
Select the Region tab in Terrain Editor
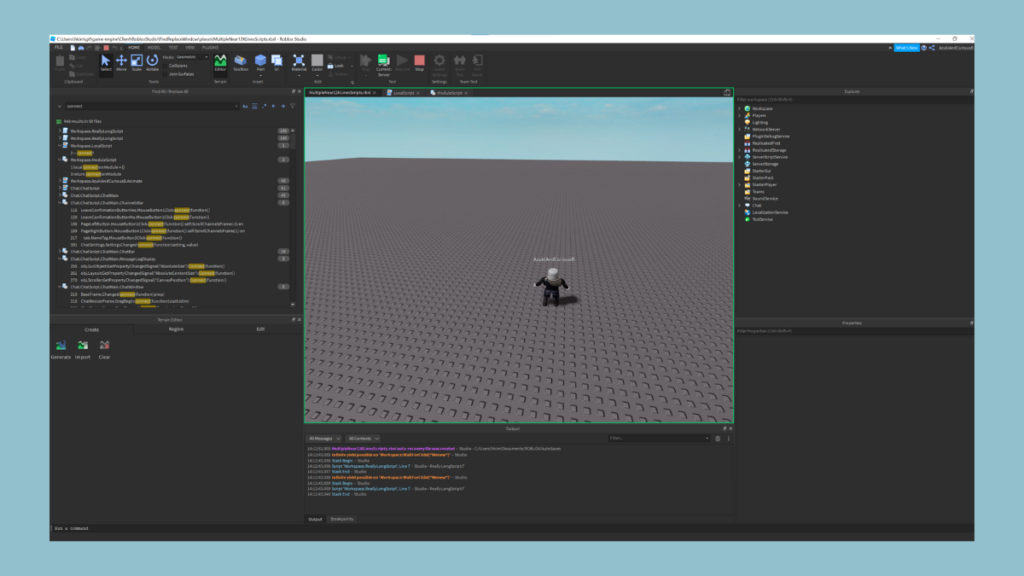(x=176, y=329)
